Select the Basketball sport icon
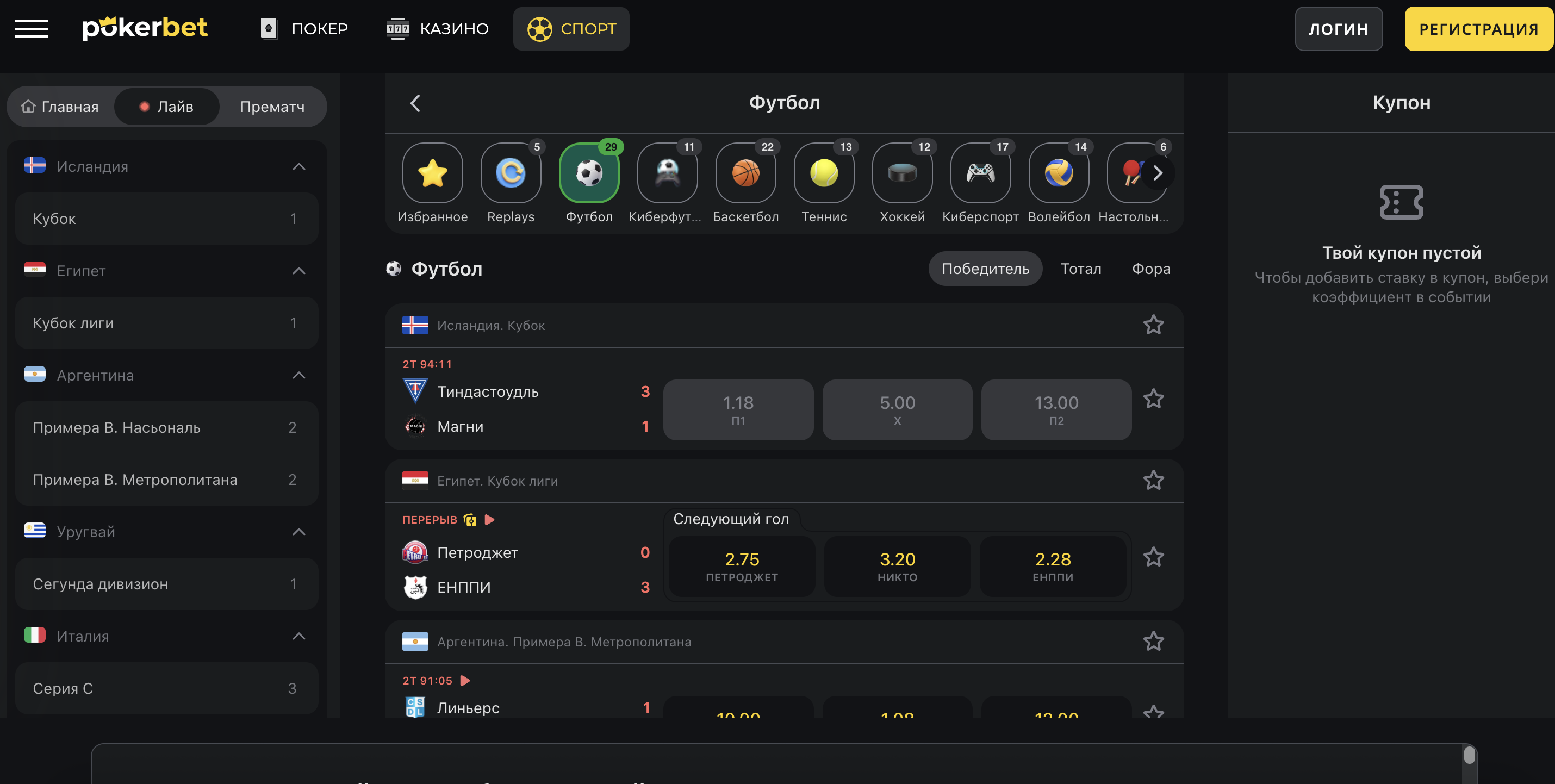Viewport: 1555px width, 784px height. tap(745, 173)
